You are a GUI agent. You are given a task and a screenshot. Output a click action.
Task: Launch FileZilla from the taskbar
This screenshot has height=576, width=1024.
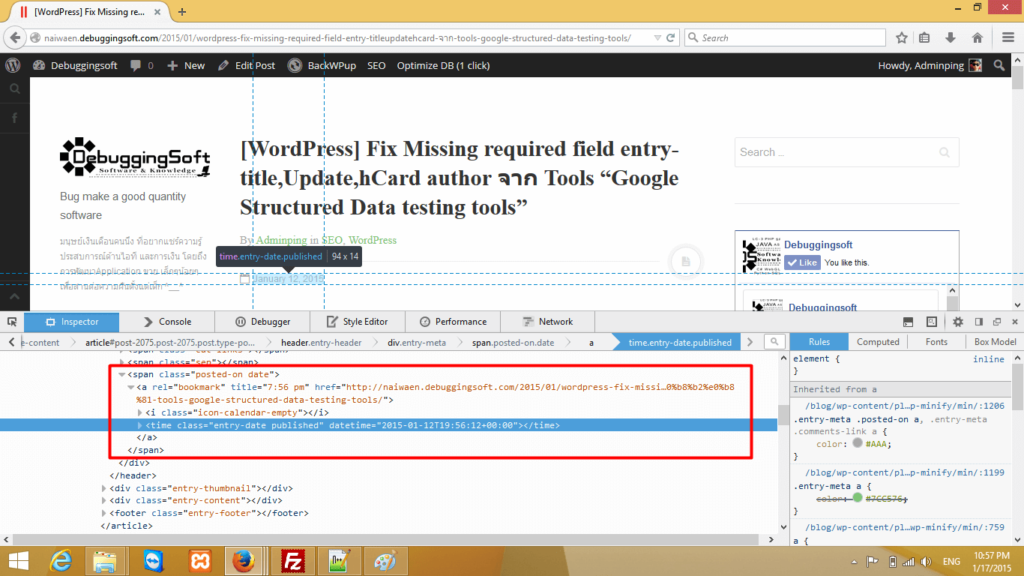(x=293, y=561)
